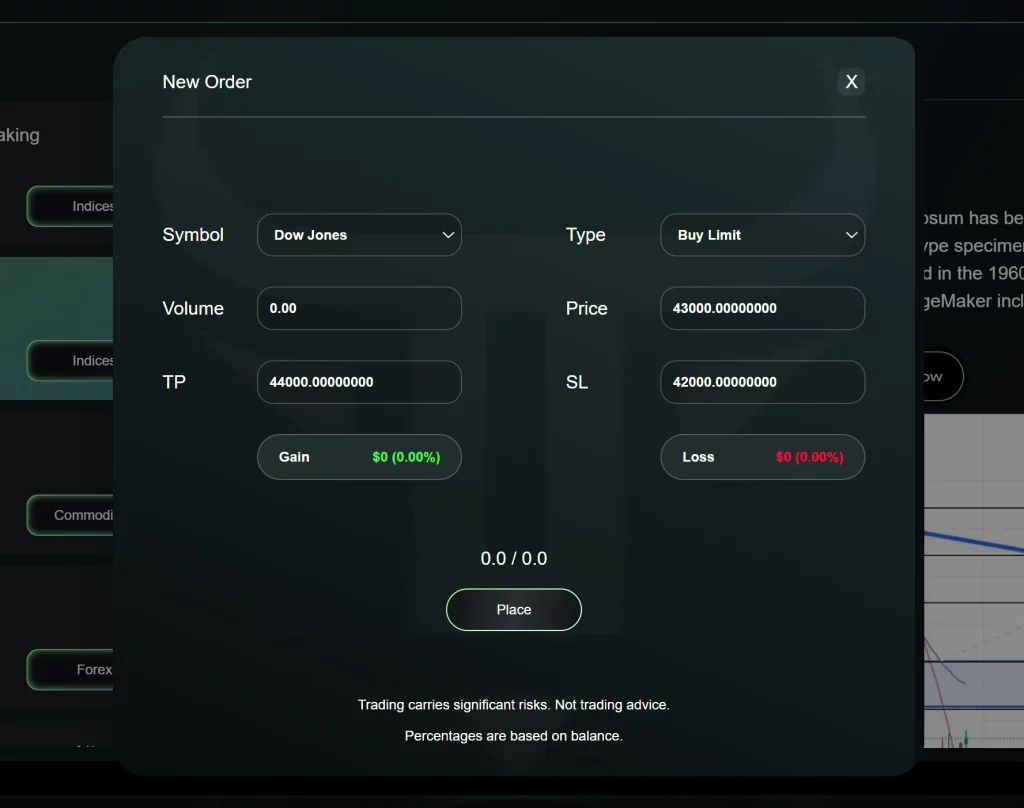The width and height of the screenshot is (1024, 808).
Task: Click into the Price field showing 43000
Action: pyautogui.click(x=762, y=308)
